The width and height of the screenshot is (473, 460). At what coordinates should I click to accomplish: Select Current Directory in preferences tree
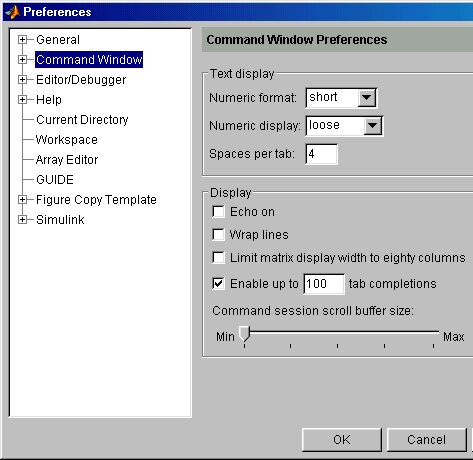(x=82, y=120)
